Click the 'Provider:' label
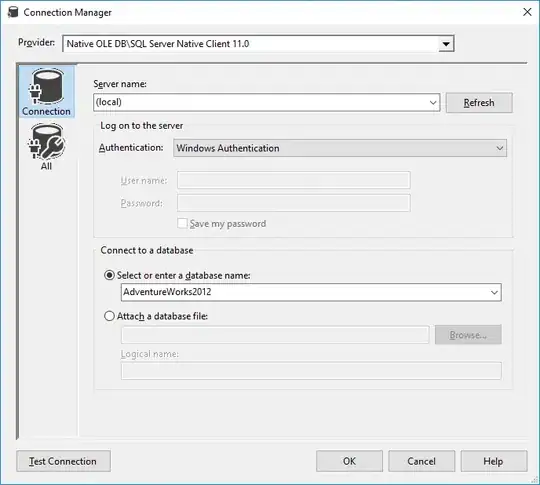Image resolution: width=540 pixels, height=485 pixels. pyautogui.click(x=36, y=42)
